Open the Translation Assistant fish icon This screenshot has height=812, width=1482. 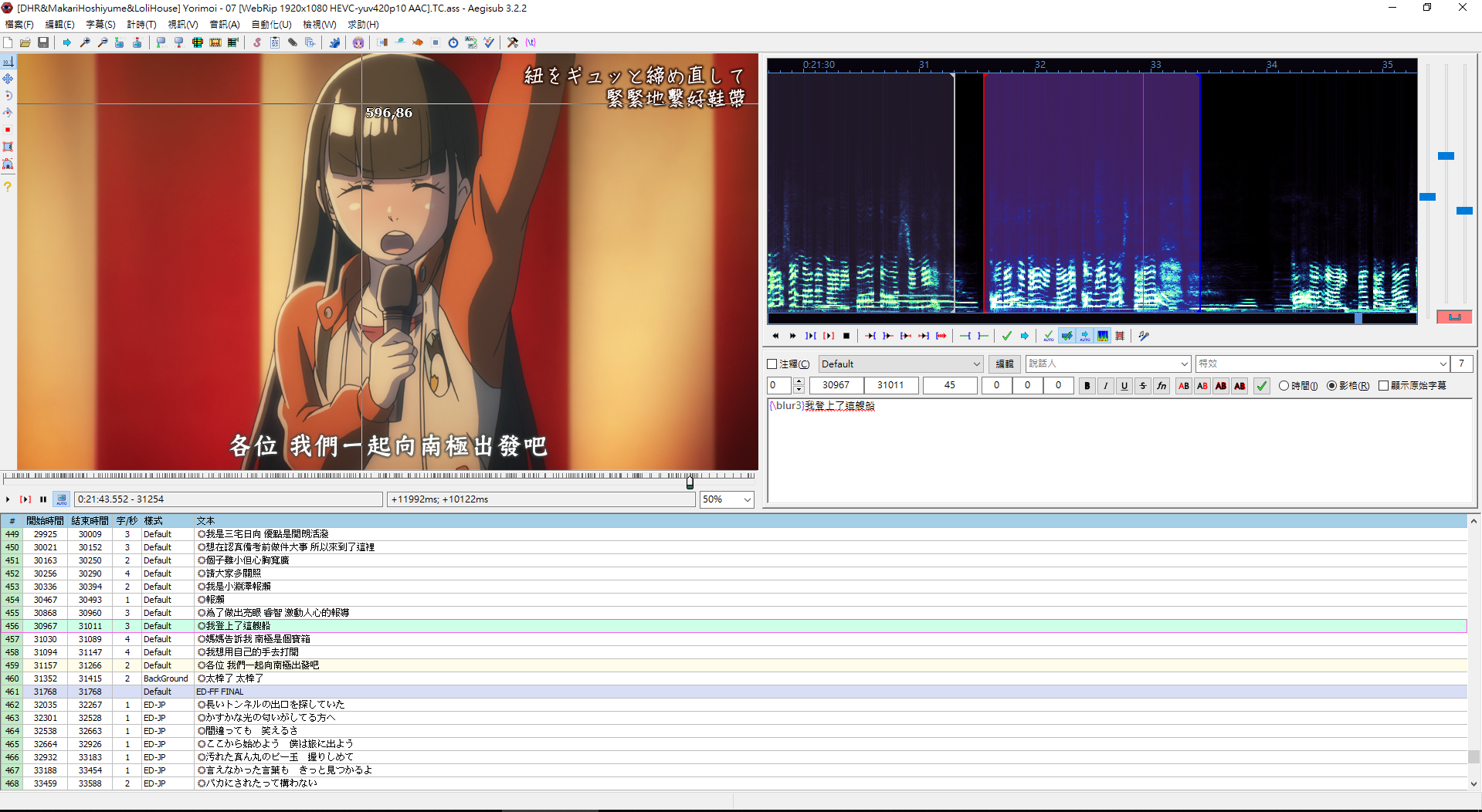pos(418,42)
